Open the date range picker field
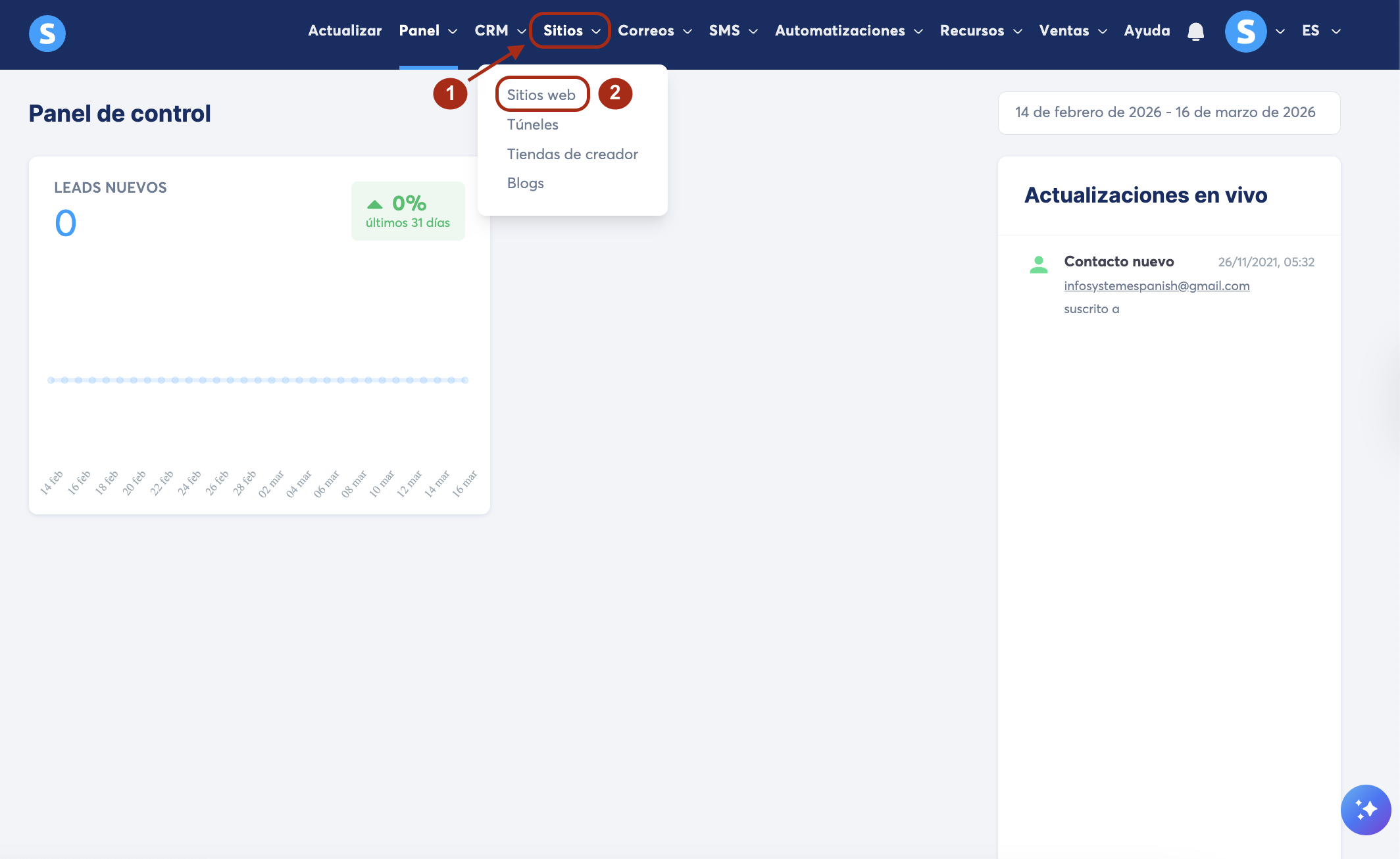Screen dimensions: 1400x859 (x=1168, y=112)
